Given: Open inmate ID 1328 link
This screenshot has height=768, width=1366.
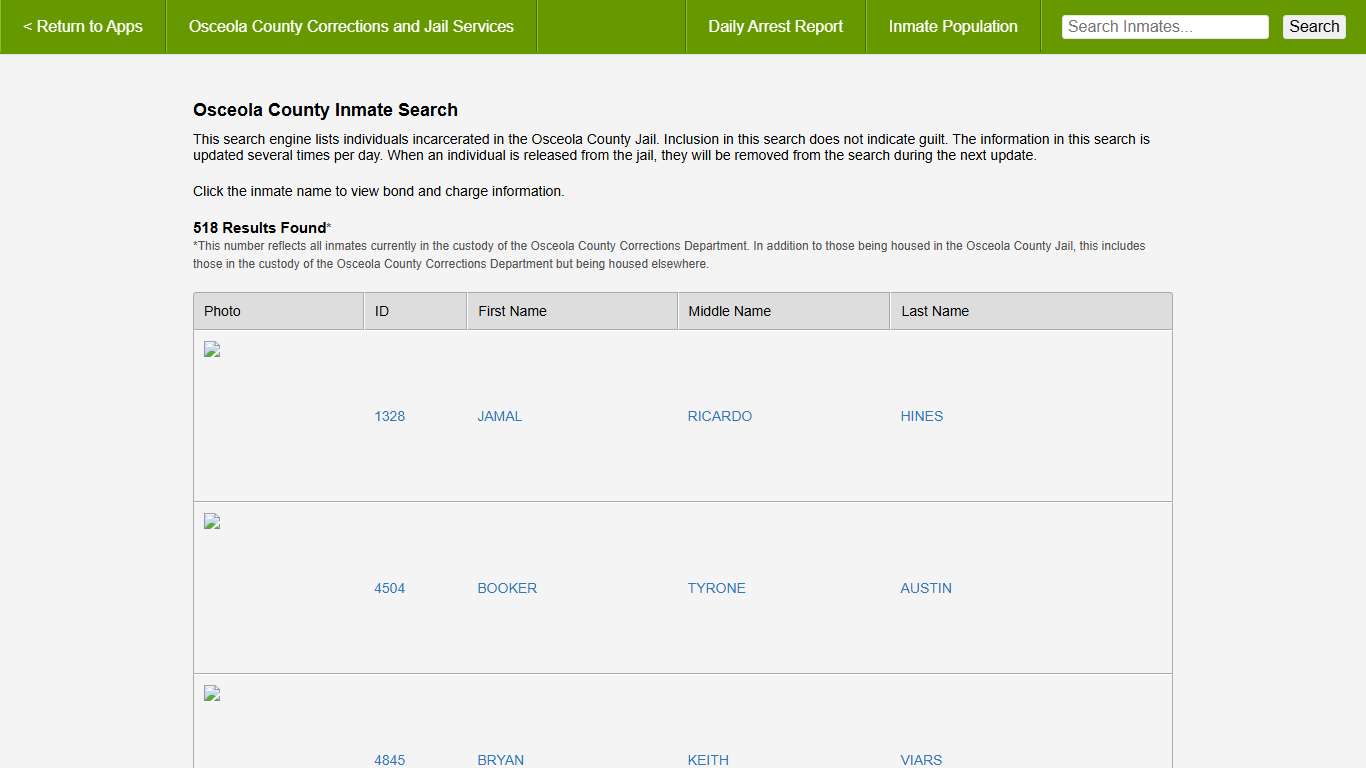Looking at the screenshot, I should tap(389, 416).
